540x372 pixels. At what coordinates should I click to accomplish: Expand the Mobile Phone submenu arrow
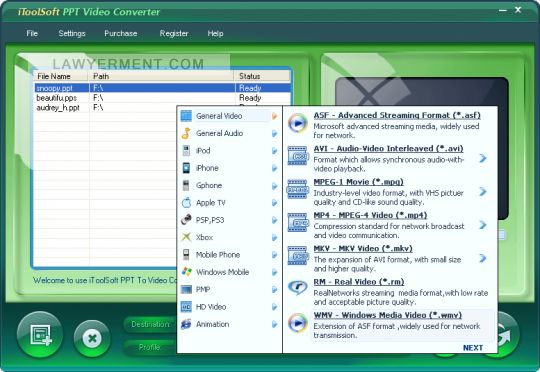coord(274,255)
